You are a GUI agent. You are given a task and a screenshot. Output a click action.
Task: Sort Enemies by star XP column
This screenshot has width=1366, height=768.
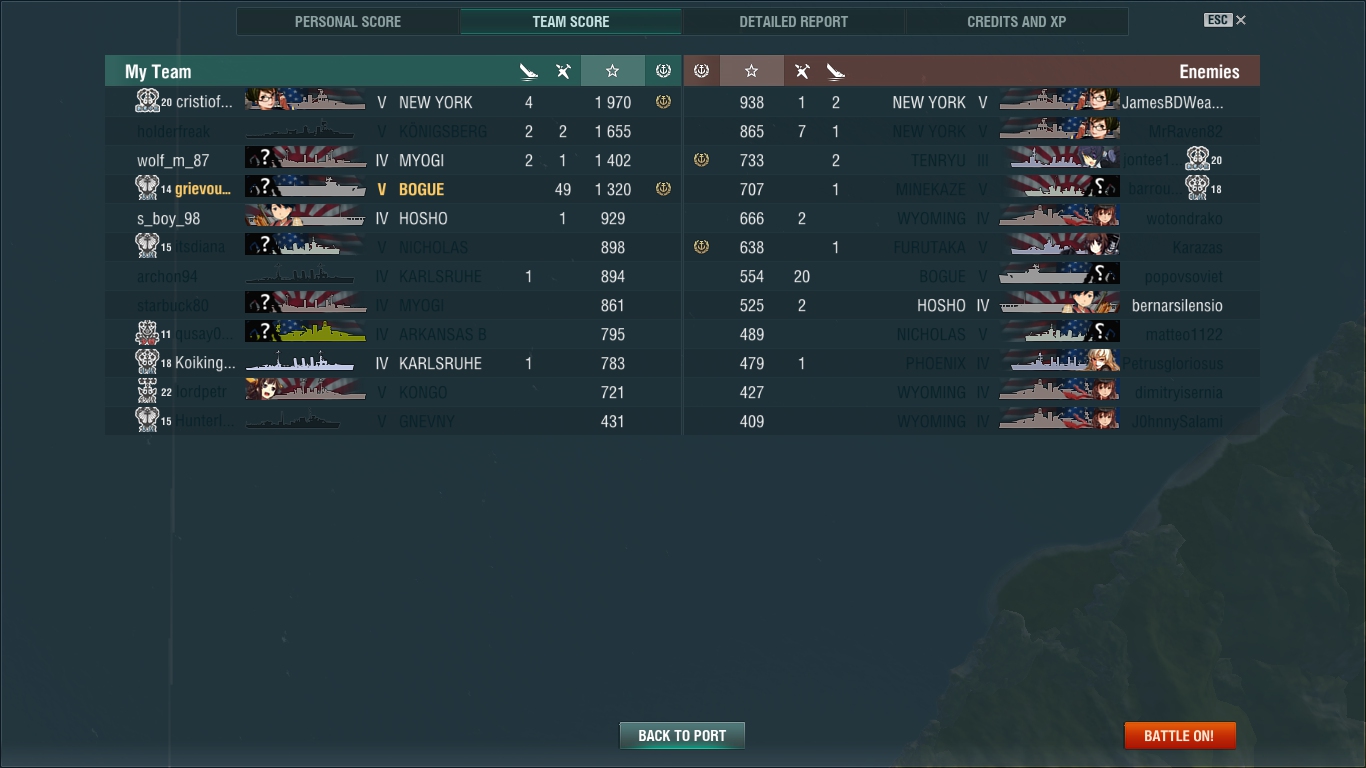pos(751,71)
